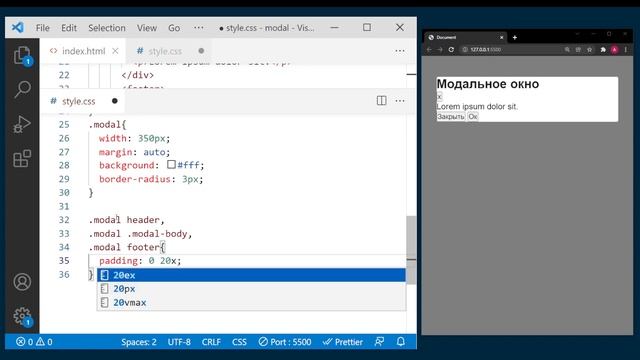640x360 pixels.
Task: Close the index.html tab
Action: (115, 51)
